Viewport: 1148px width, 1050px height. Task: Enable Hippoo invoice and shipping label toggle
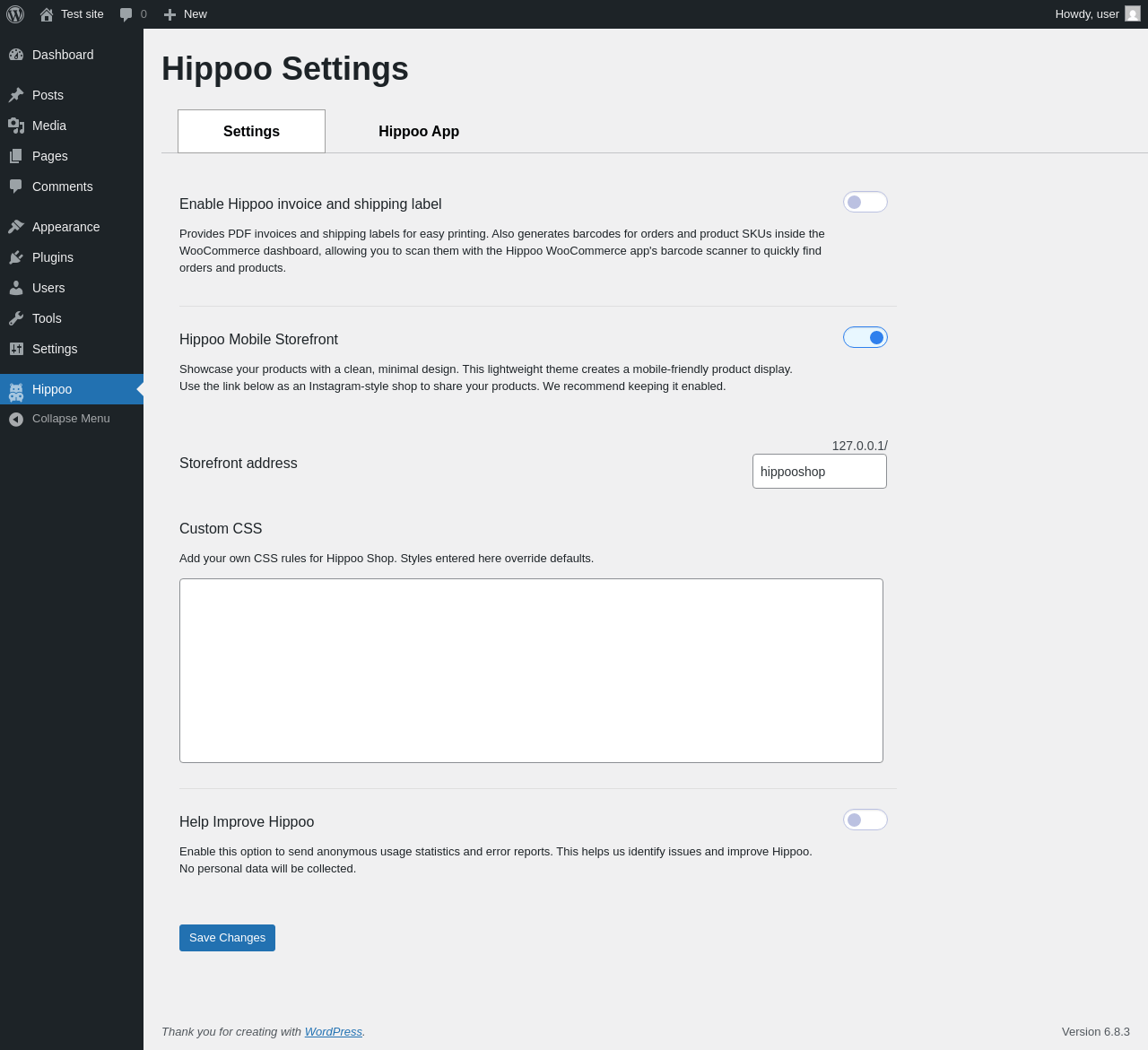point(865,203)
